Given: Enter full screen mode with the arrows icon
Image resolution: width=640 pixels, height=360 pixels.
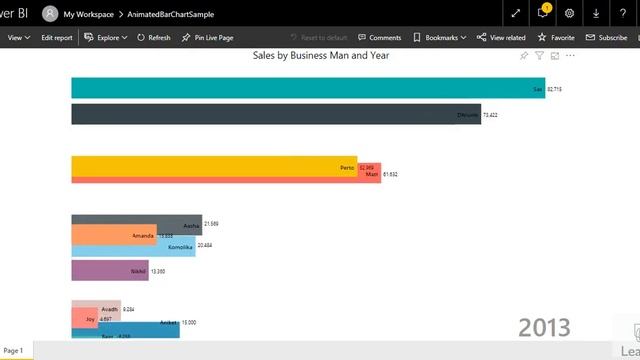Looking at the screenshot, I should tap(516, 13).
